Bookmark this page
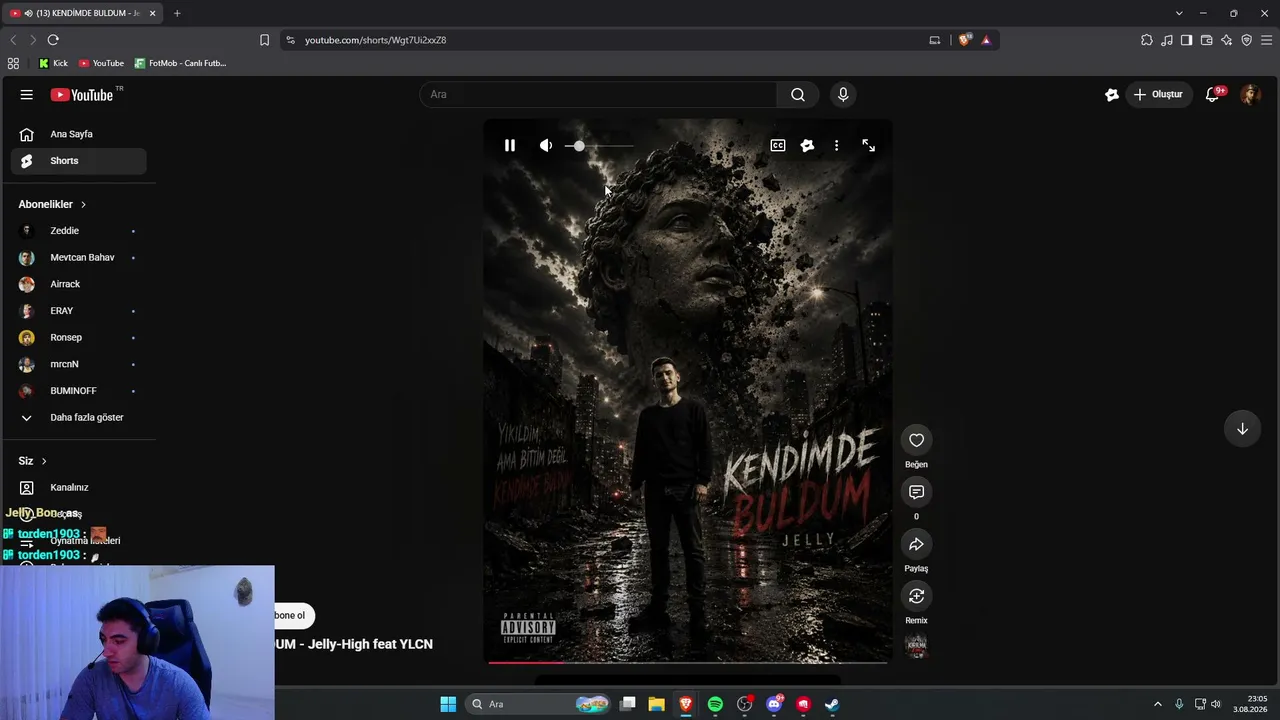 pyautogui.click(x=264, y=40)
